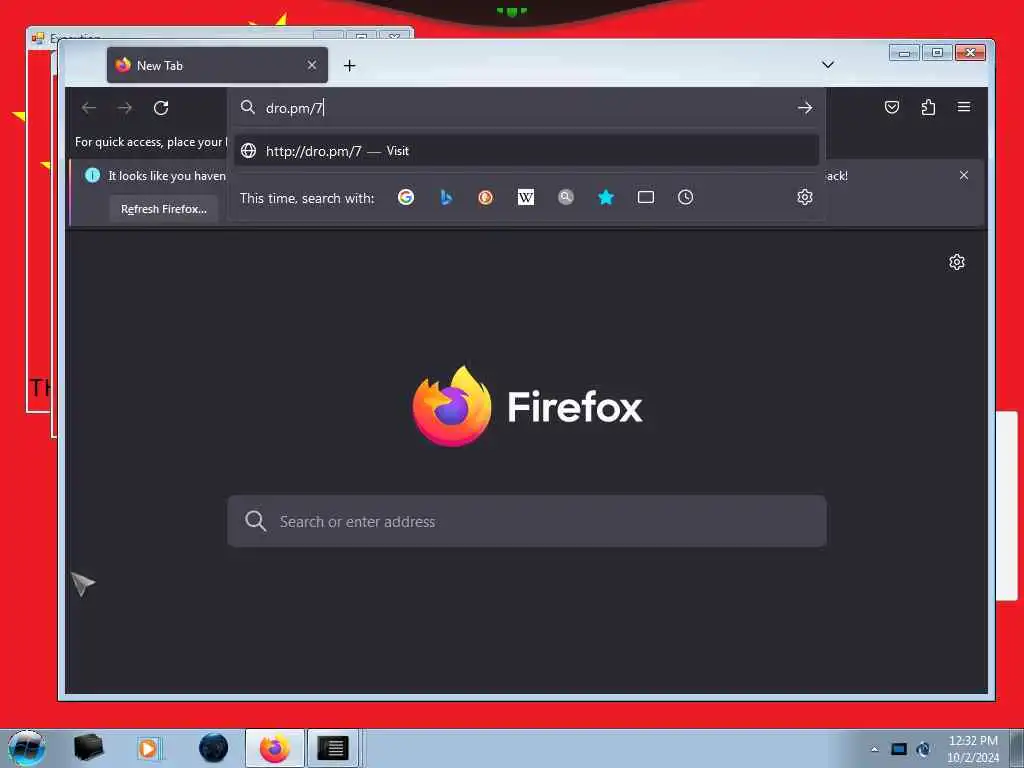
Task: Search this time with DuckDuckGo icon
Action: [x=485, y=197]
